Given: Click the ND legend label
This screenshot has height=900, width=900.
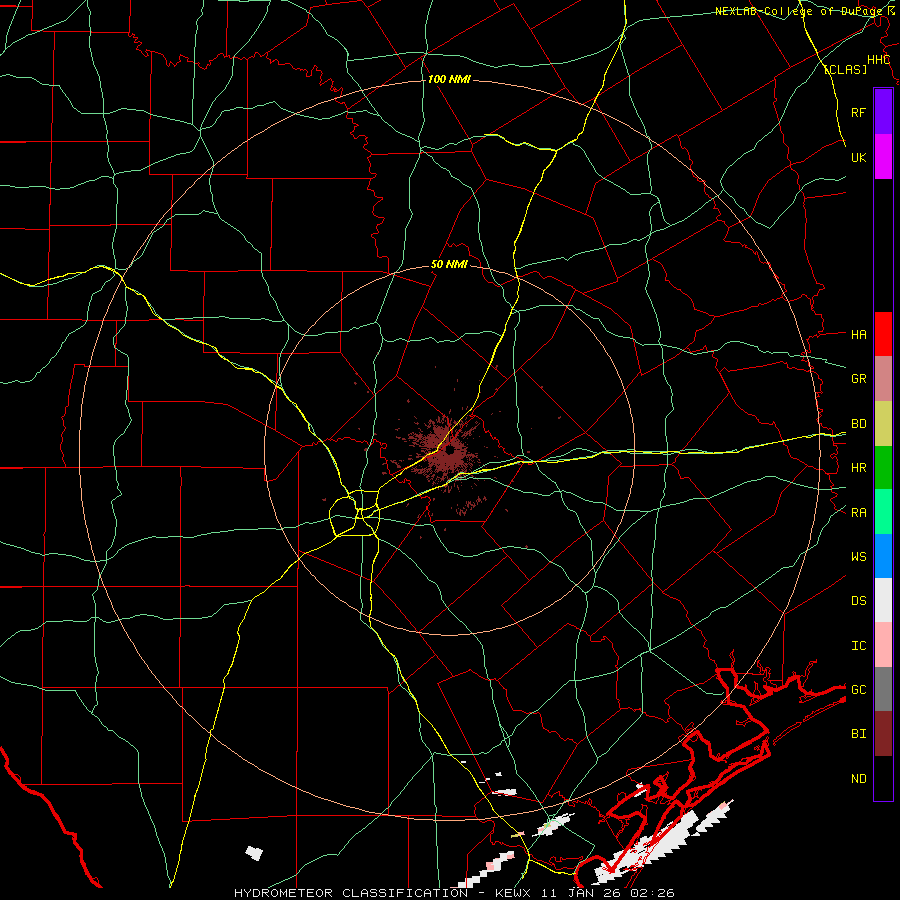Looking at the screenshot, I should coord(858,779).
